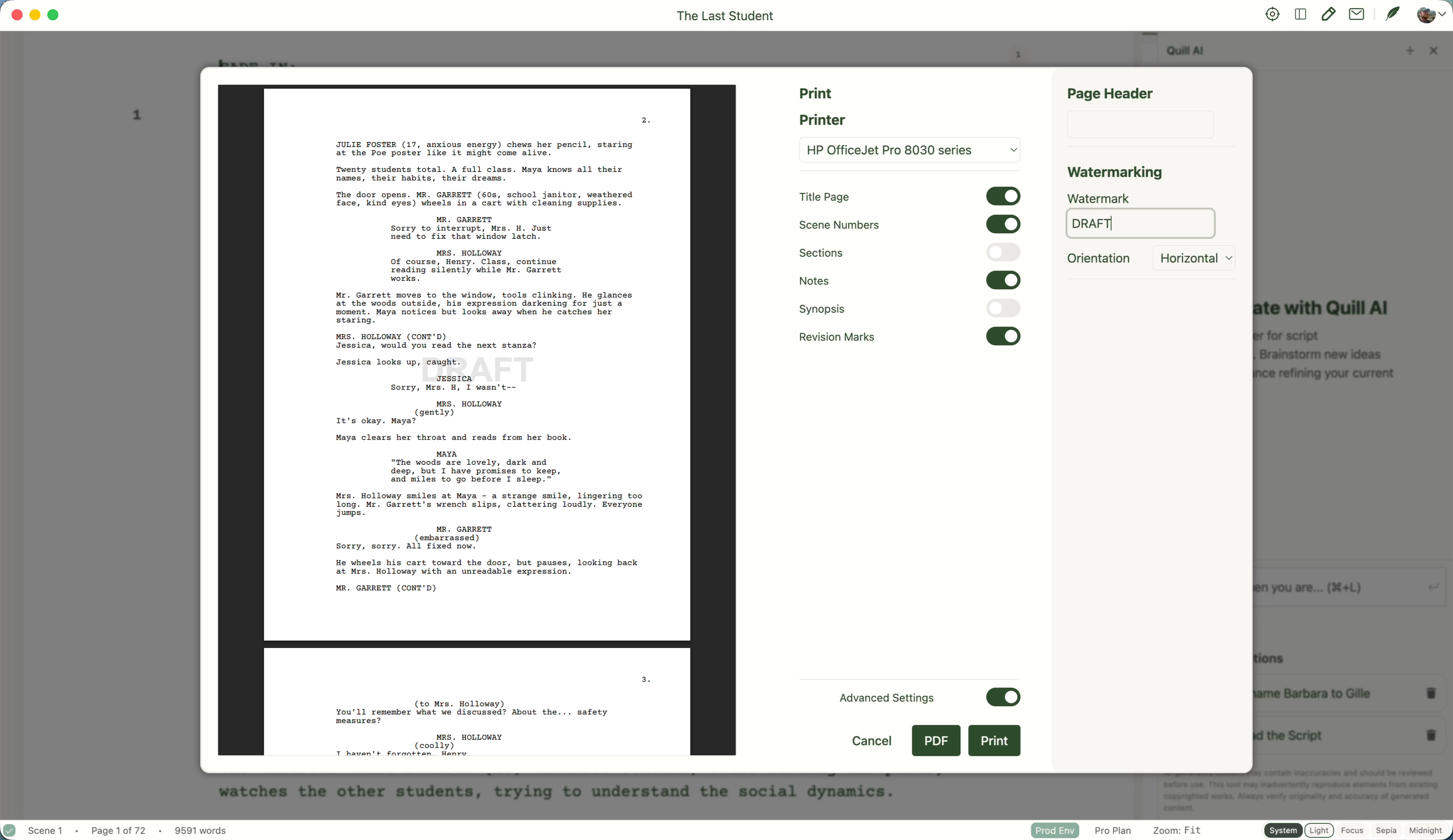Export the script as PDF
1453x840 pixels.
(935, 740)
